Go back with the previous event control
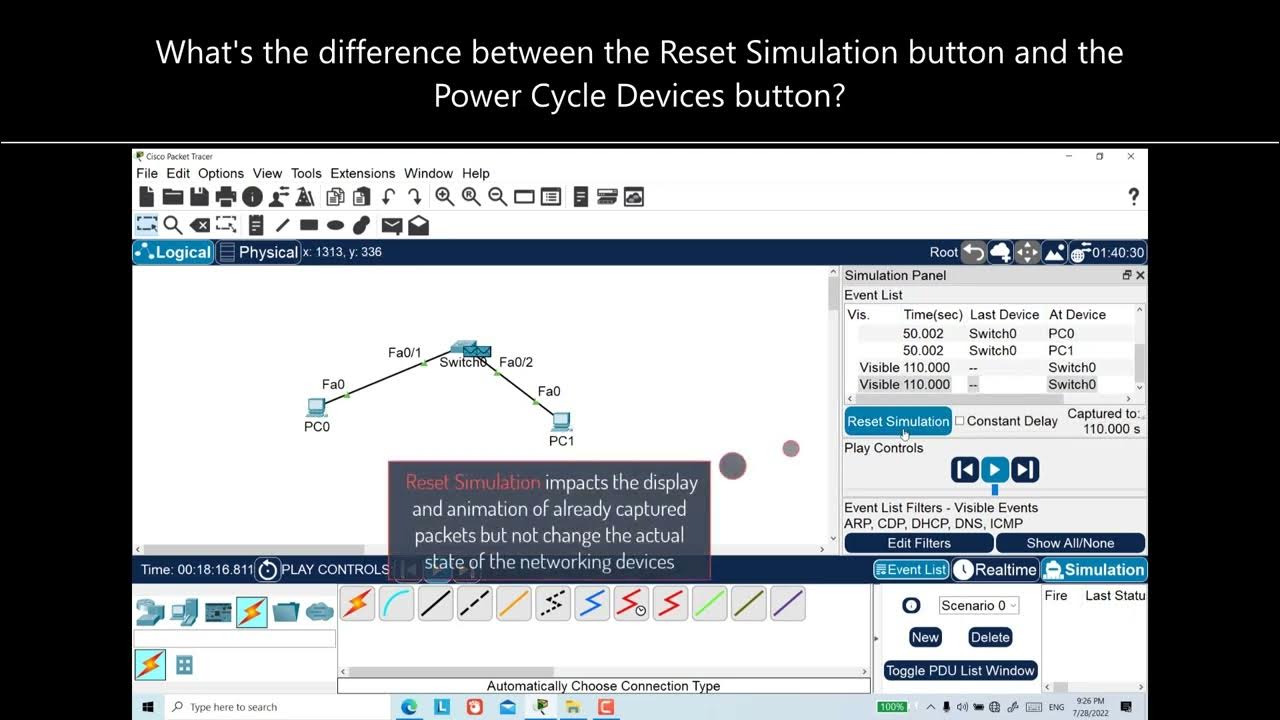The image size is (1280, 720). tap(965, 470)
